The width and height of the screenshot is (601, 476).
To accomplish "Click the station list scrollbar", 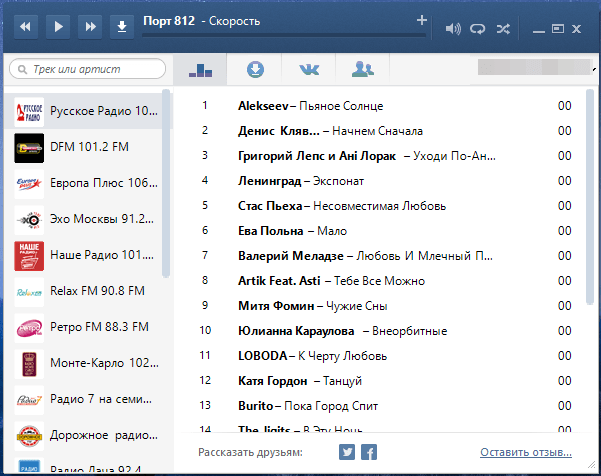I will (x=166, y=183).
